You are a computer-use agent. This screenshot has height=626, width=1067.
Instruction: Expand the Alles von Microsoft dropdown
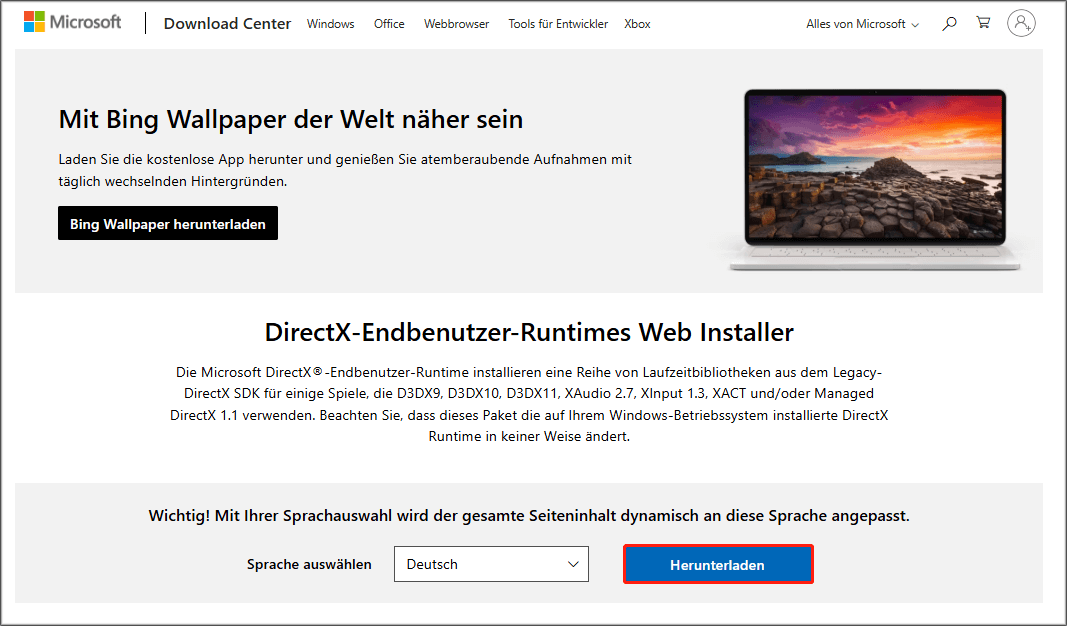[x=855, y=23]
